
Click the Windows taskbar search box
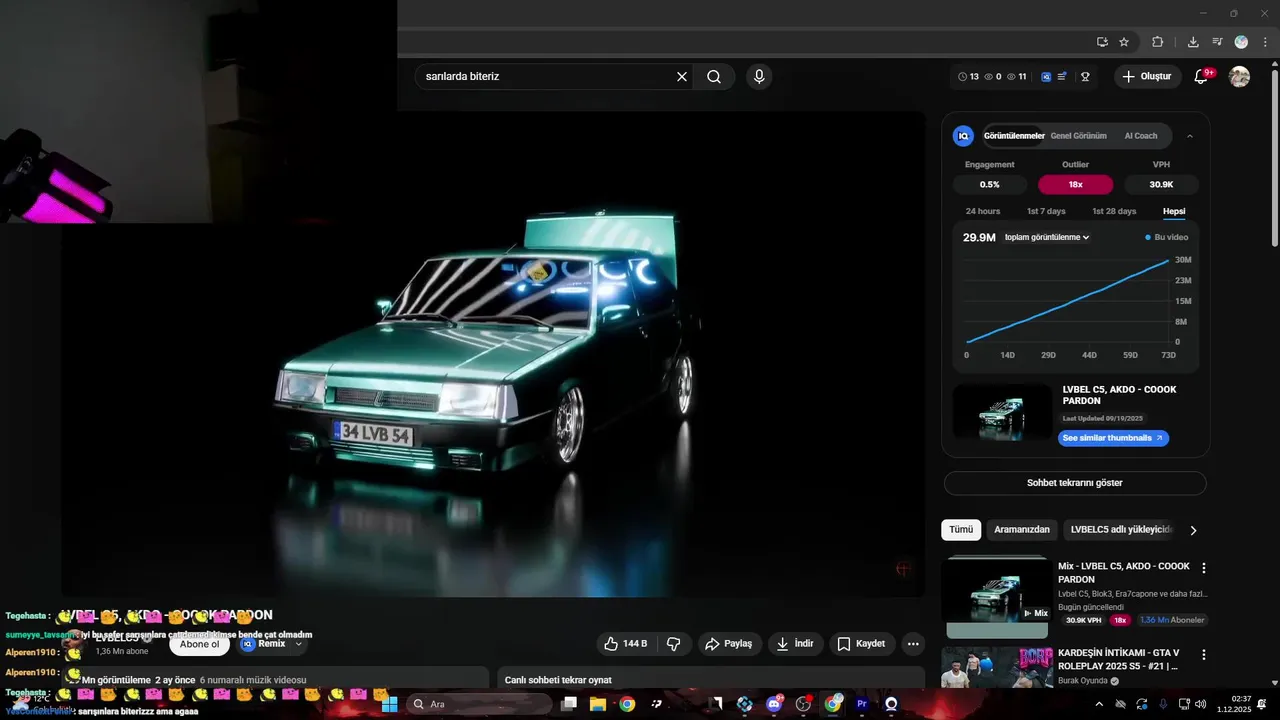tap(480, 704)
